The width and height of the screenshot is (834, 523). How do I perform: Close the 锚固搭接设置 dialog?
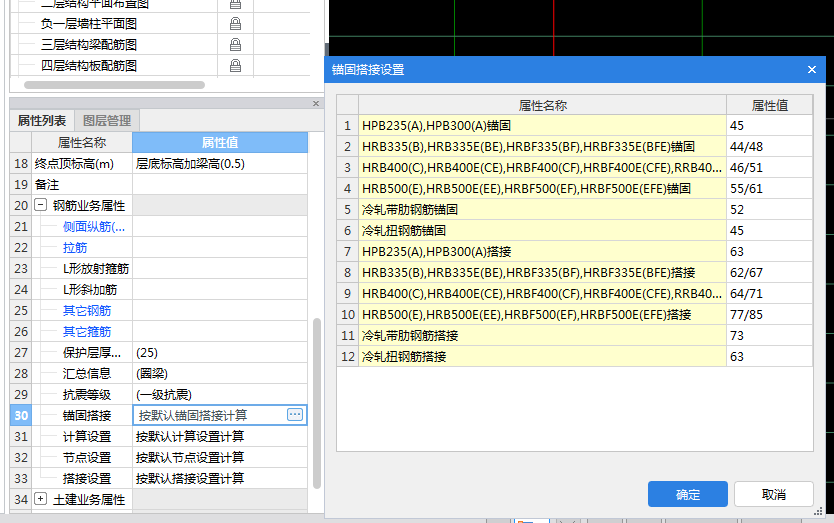[812, 70]
